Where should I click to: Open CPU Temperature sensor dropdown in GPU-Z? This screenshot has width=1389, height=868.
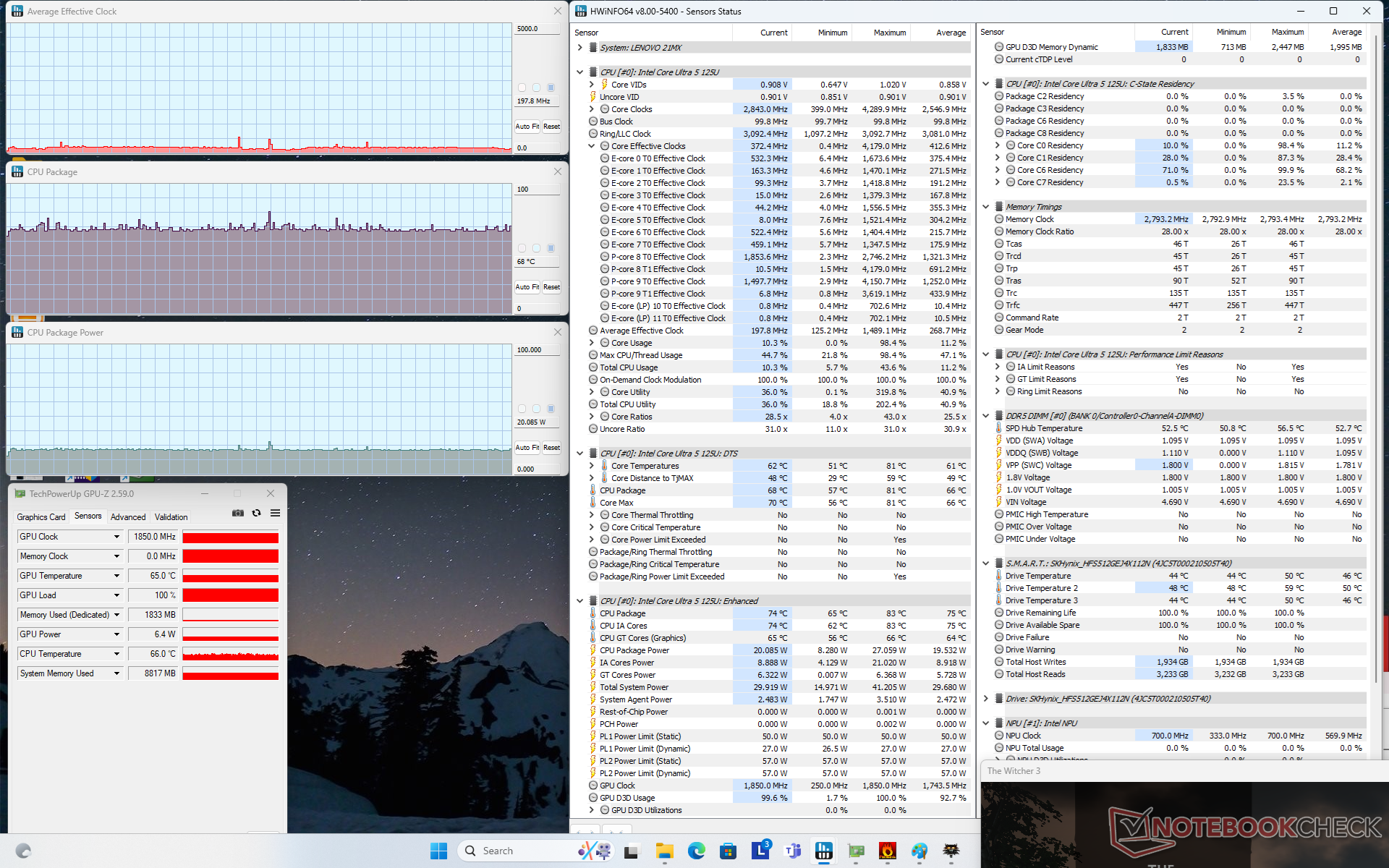pos(116,654)
